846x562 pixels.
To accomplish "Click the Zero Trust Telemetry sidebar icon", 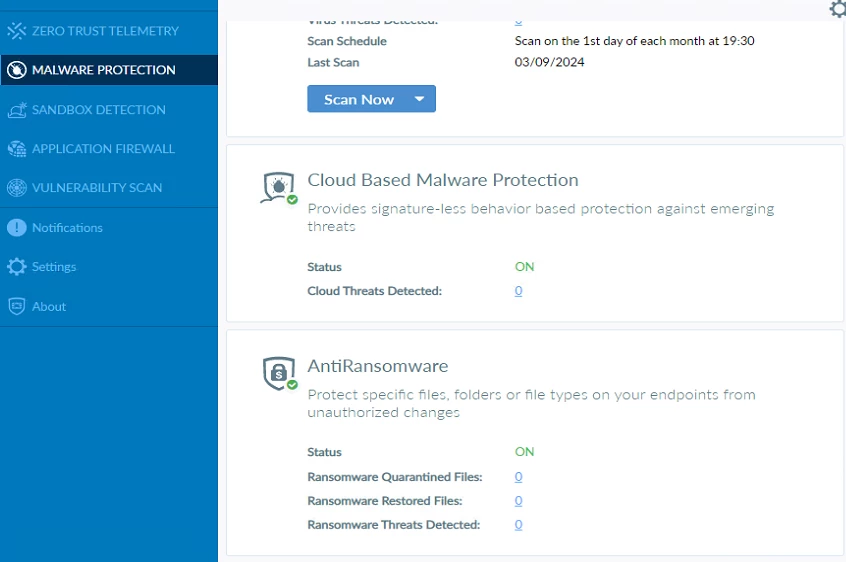I will click(17, 31).
